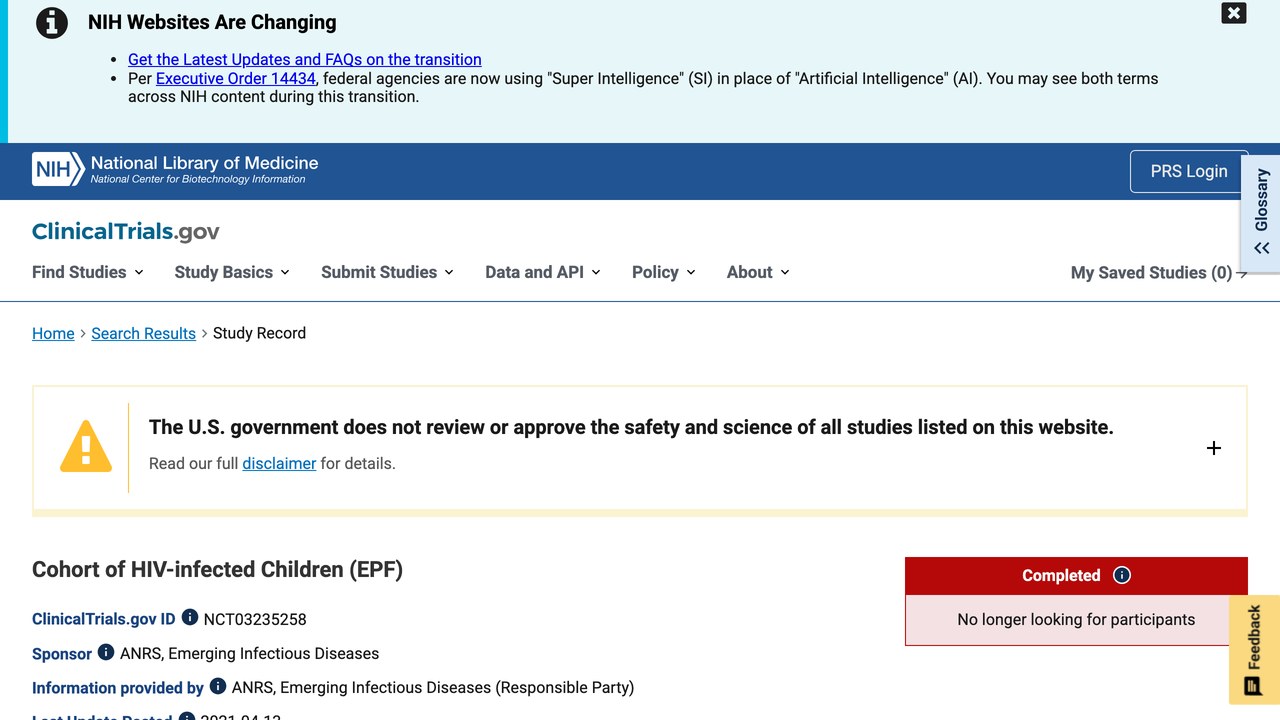This screenshot has width=1280, height=720.
Task: Open the Study Basics menu
Action: [232, 272]
